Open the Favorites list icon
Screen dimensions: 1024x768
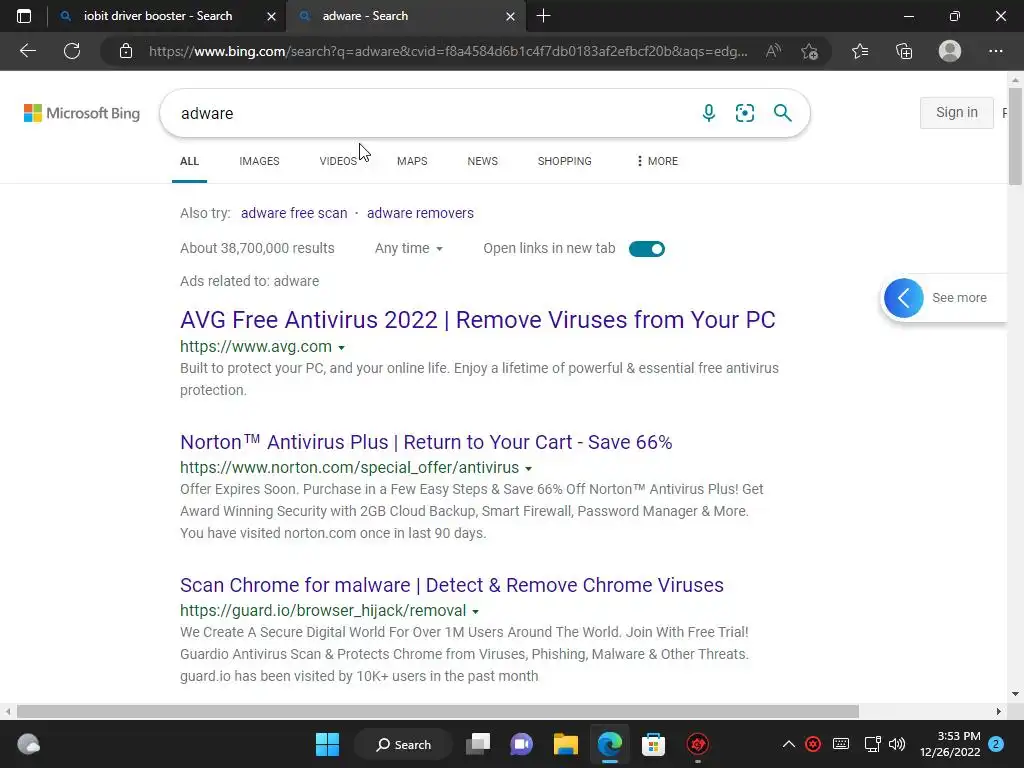(x=860, y=51)
